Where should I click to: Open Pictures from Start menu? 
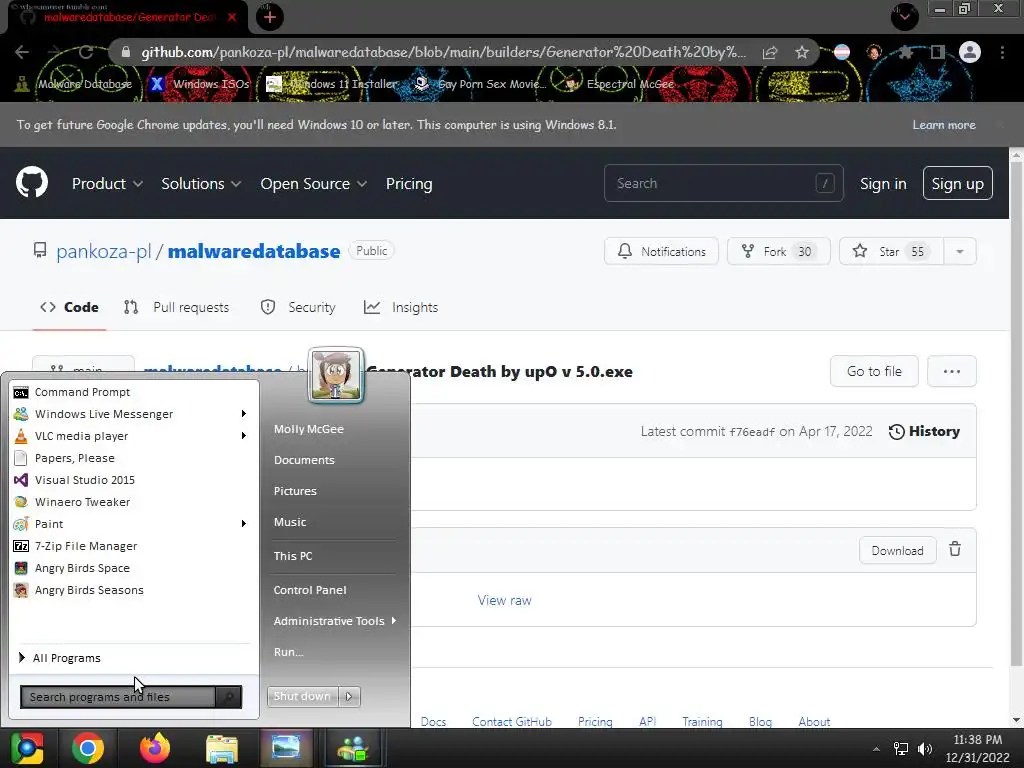click(295, 491)
